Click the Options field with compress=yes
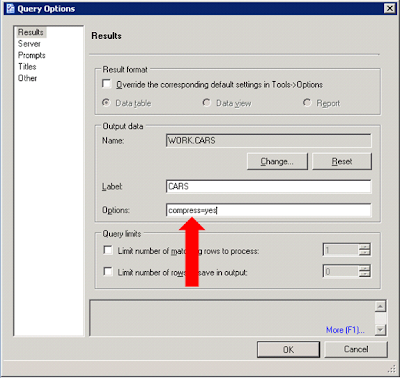Screen dimensions: 400x378 coord(268,210)
